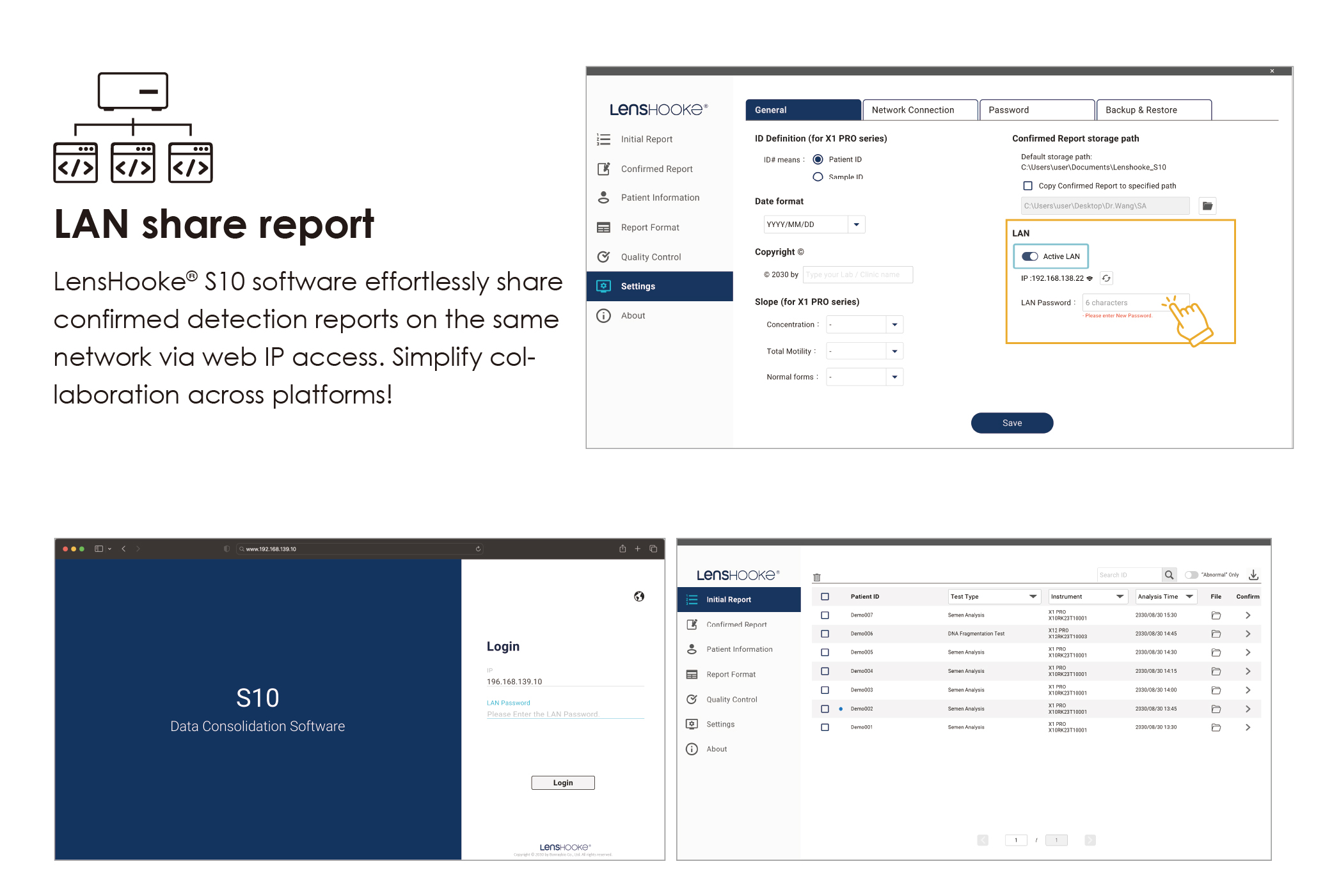Open the Backup & Restore tab
The width and height of the screenshot is (1332, 896).
tap(1153, 110)
